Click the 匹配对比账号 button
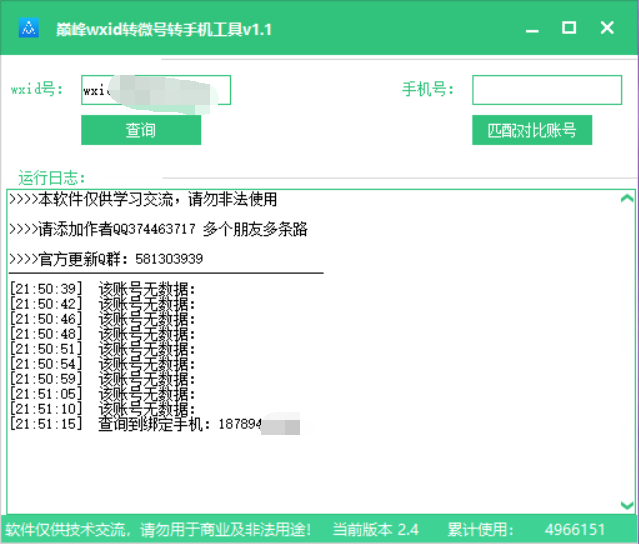This screenshot has width=639, height=544. 531,130
